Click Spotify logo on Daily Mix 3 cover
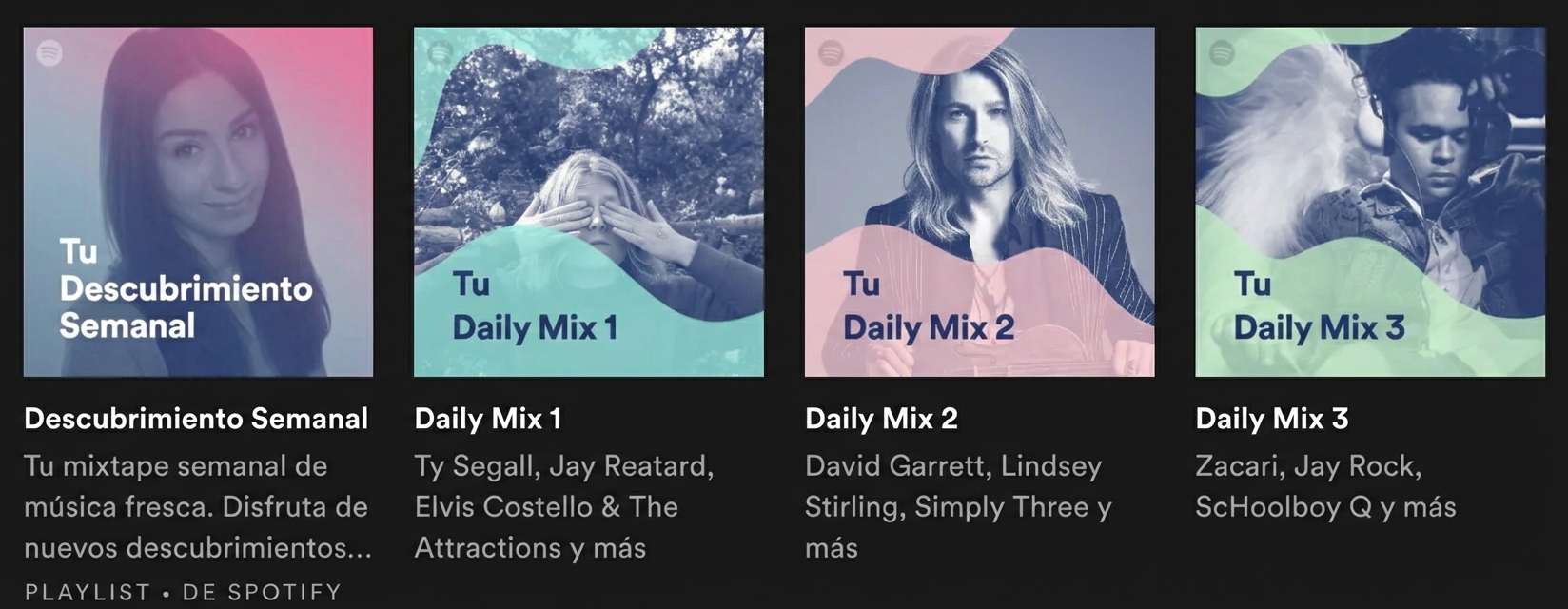 (1222, 52)
